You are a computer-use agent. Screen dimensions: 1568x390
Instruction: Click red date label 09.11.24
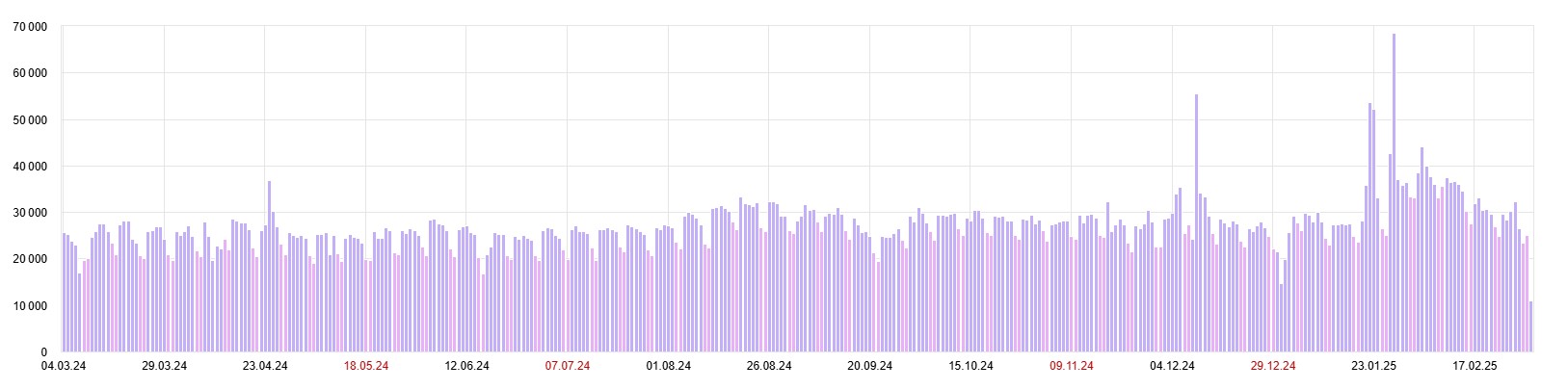point(1072,366)
